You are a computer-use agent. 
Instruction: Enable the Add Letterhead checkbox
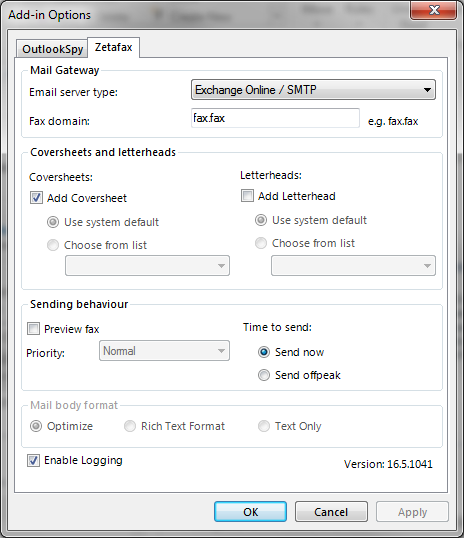click(x=247, y=196)
